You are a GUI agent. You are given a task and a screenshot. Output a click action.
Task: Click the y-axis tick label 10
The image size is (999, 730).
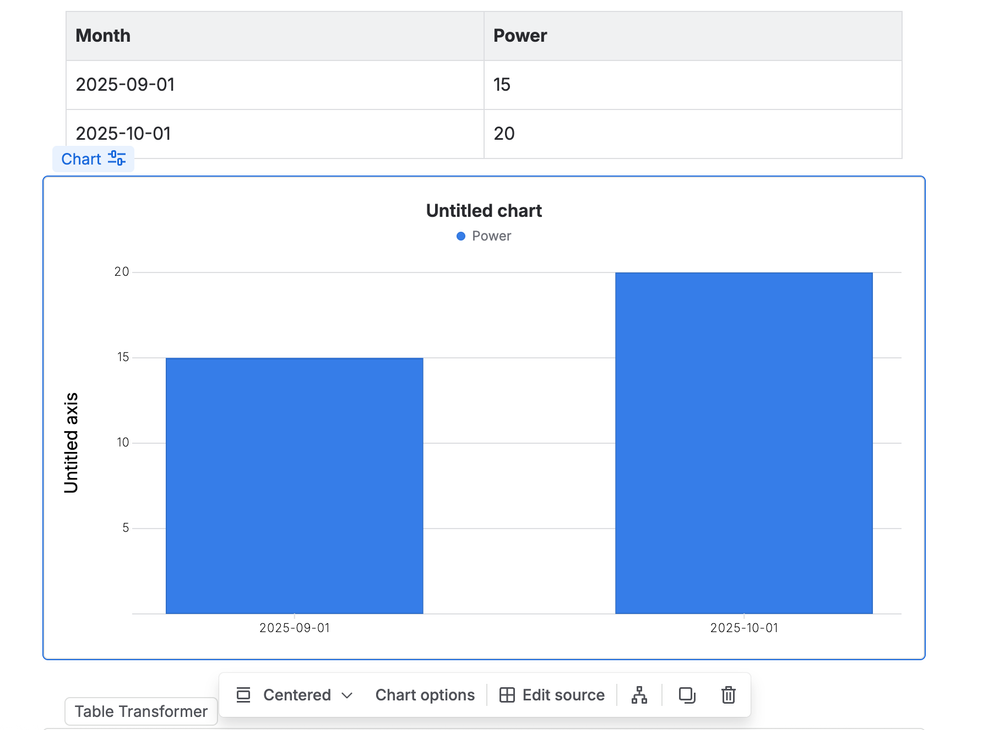(x=123, y=443)
